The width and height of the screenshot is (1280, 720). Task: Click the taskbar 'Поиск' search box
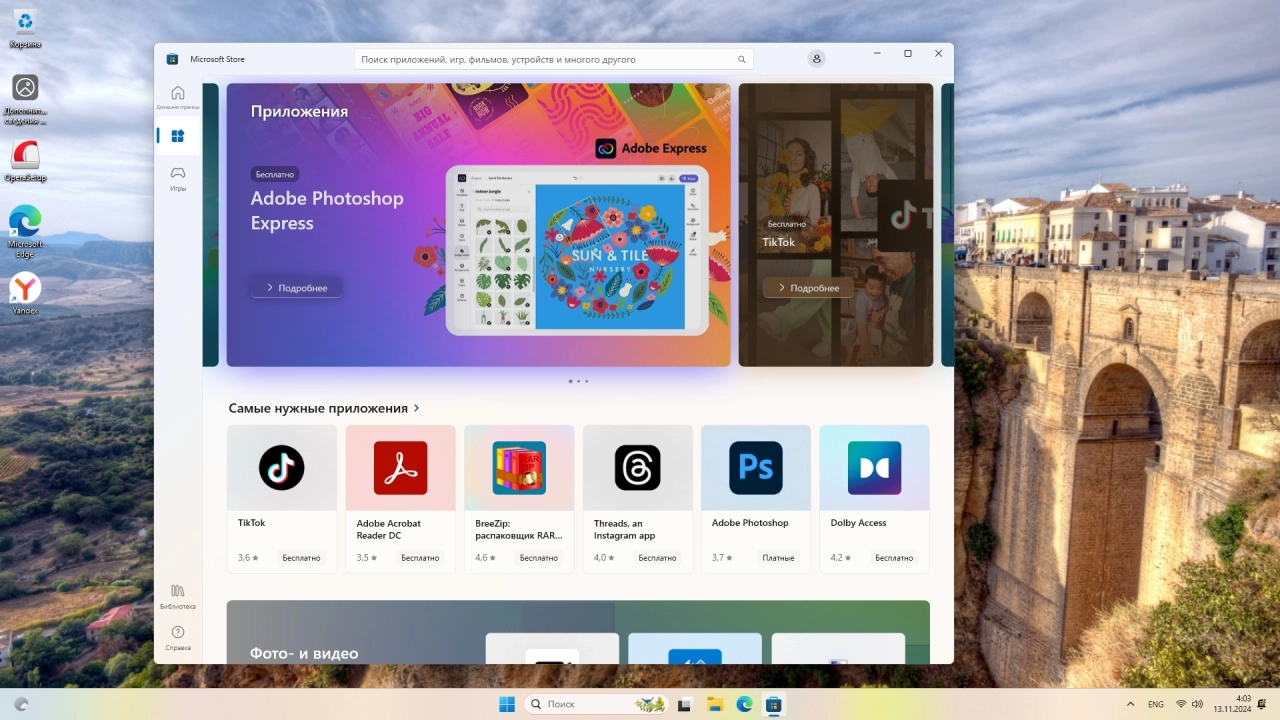[596, 704]
